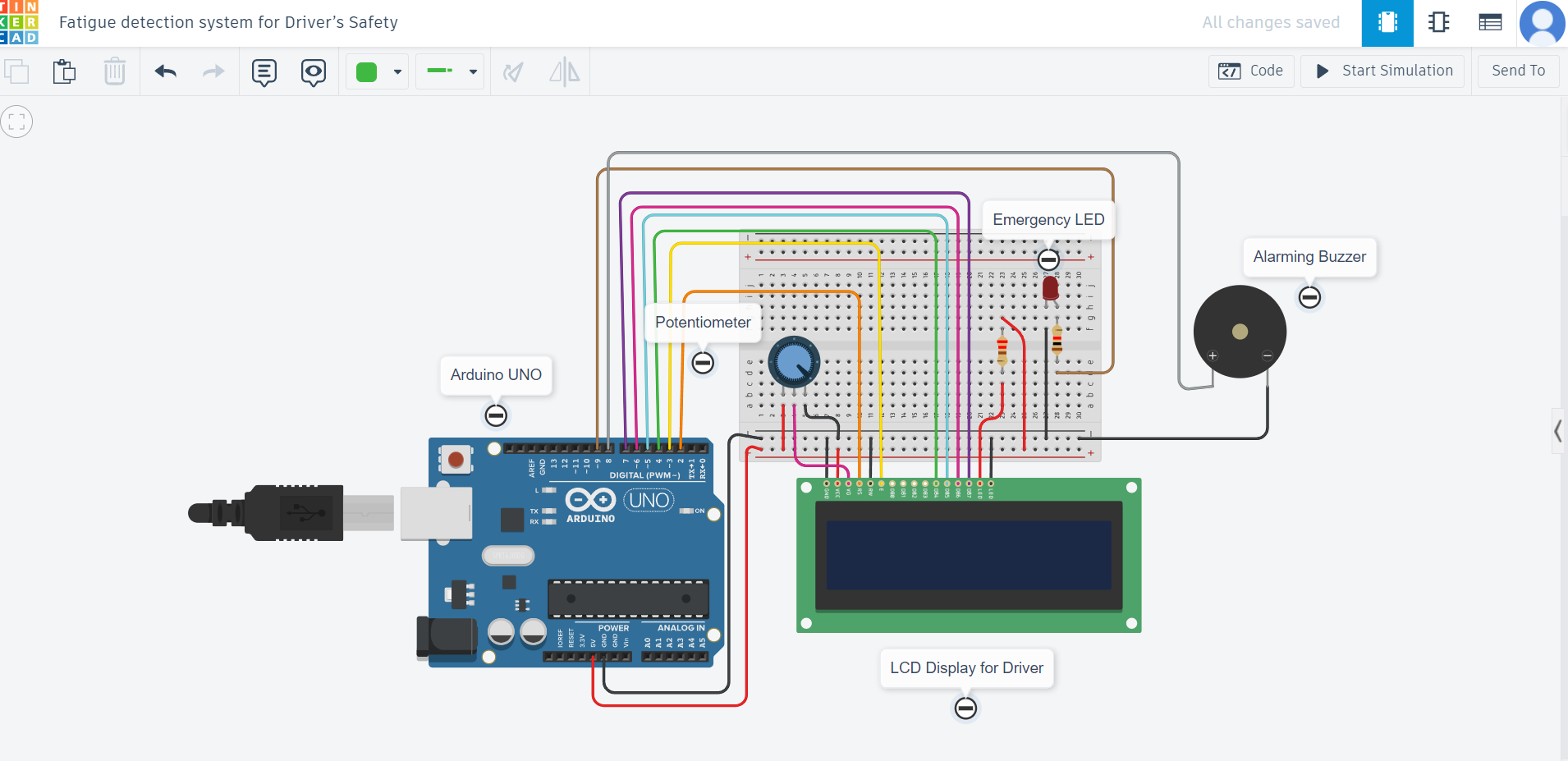Expand the right components panel chevron
The image size is (1568, 761).
[x=1557, y=431]
